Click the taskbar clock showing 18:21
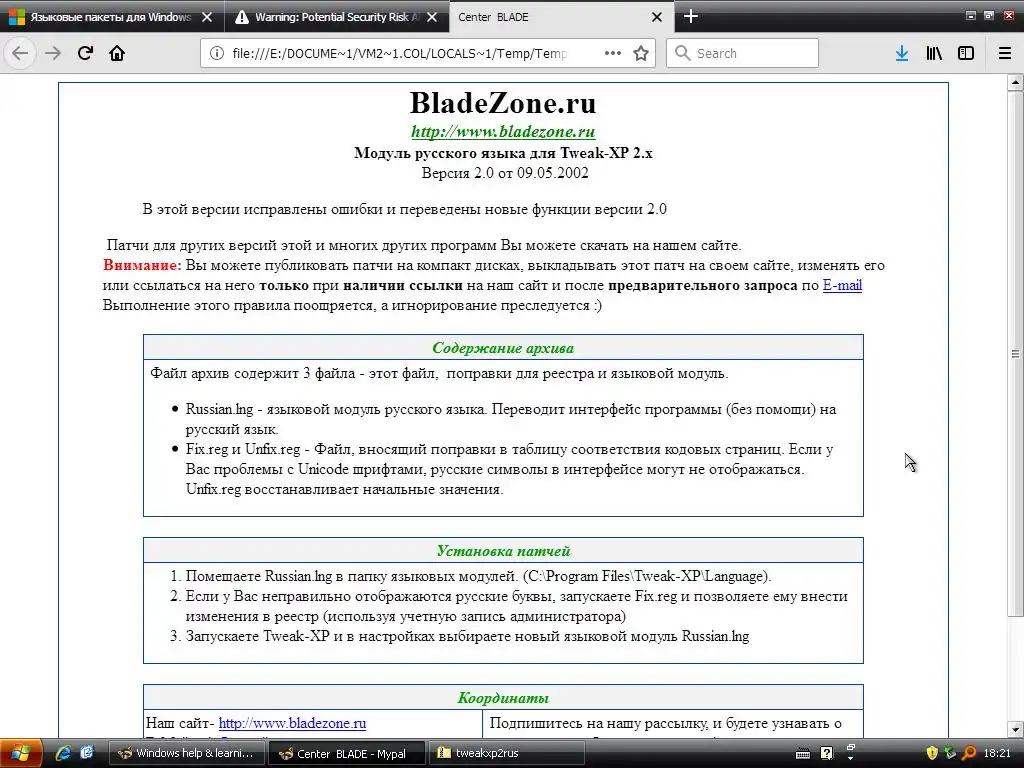The image size is (1024, 768). [997, 753]
